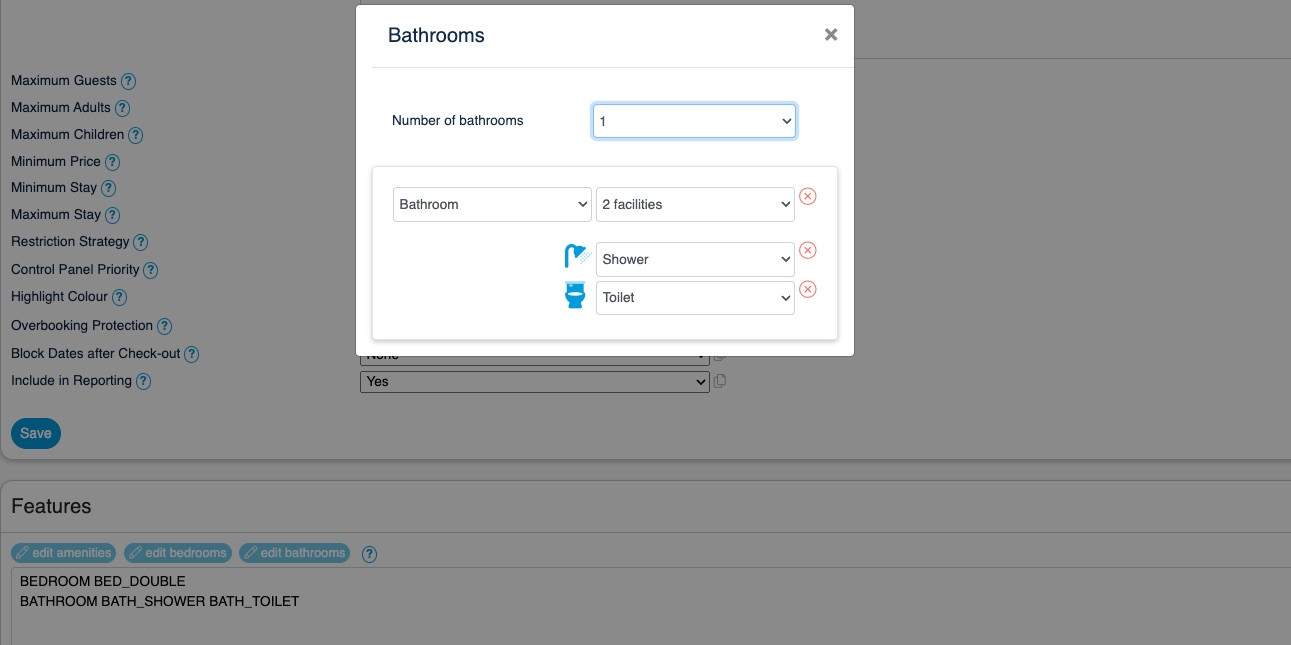
Task: Change the Shower facility dropdown
Action: pos(695,260)
